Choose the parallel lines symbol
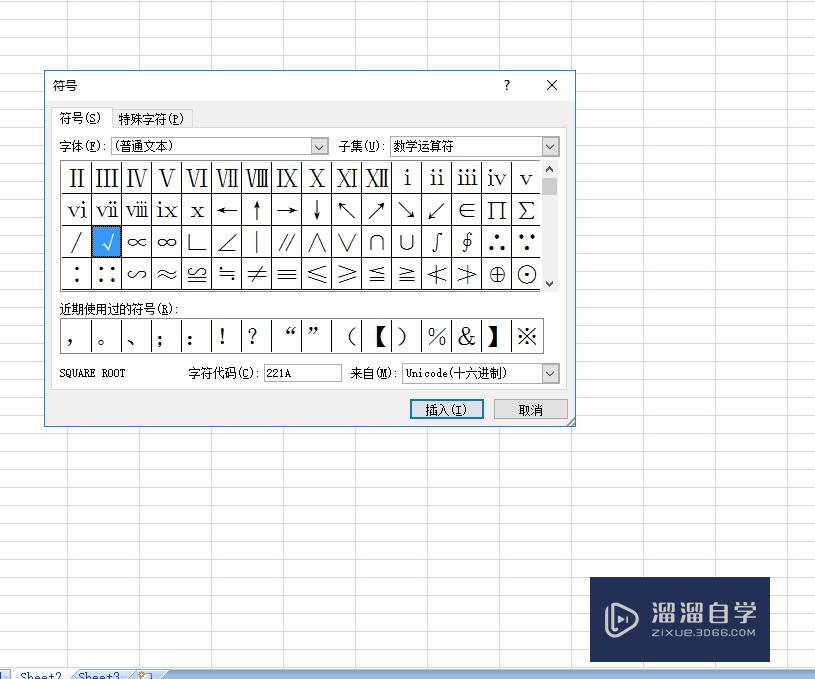 pos(287,242)
